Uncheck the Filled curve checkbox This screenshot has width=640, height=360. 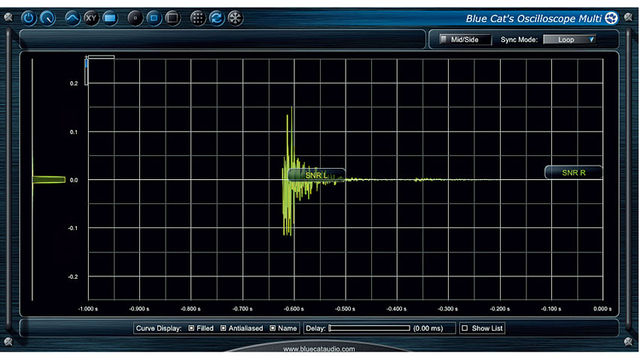click(x=191, y=328)
